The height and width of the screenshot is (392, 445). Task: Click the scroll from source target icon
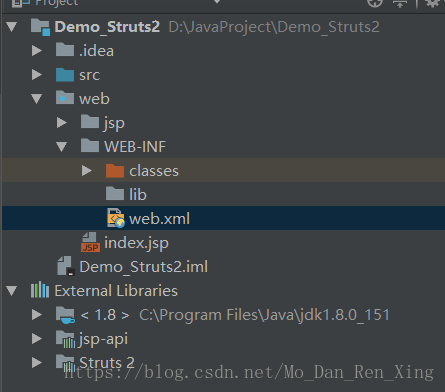click(375, 3)
